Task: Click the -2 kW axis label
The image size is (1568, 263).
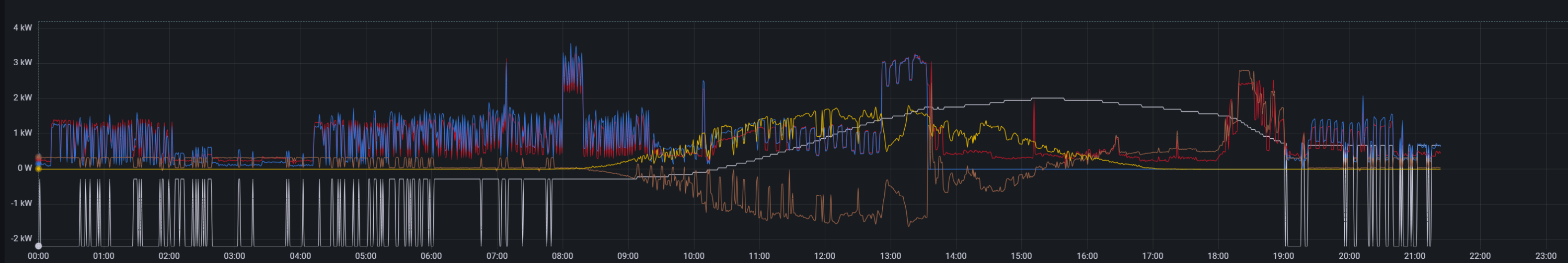Action: point(21,238)
